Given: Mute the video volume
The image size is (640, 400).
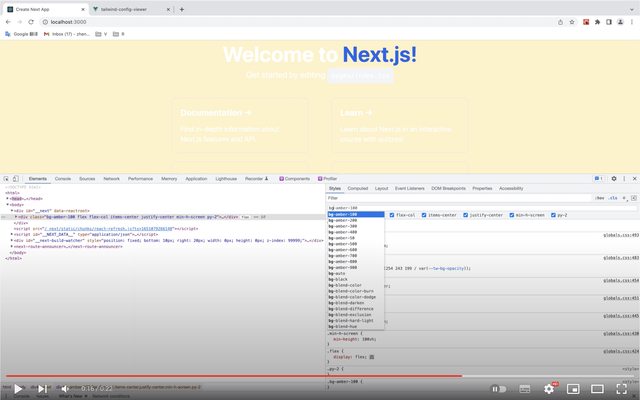Looking at the screenshot, I should tap(65, 389).
